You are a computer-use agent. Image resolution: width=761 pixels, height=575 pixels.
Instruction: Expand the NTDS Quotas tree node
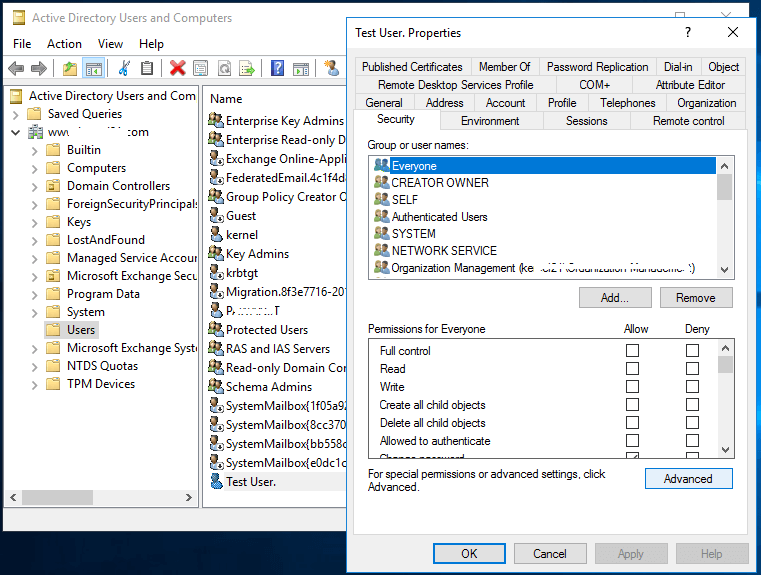[34, 367]
